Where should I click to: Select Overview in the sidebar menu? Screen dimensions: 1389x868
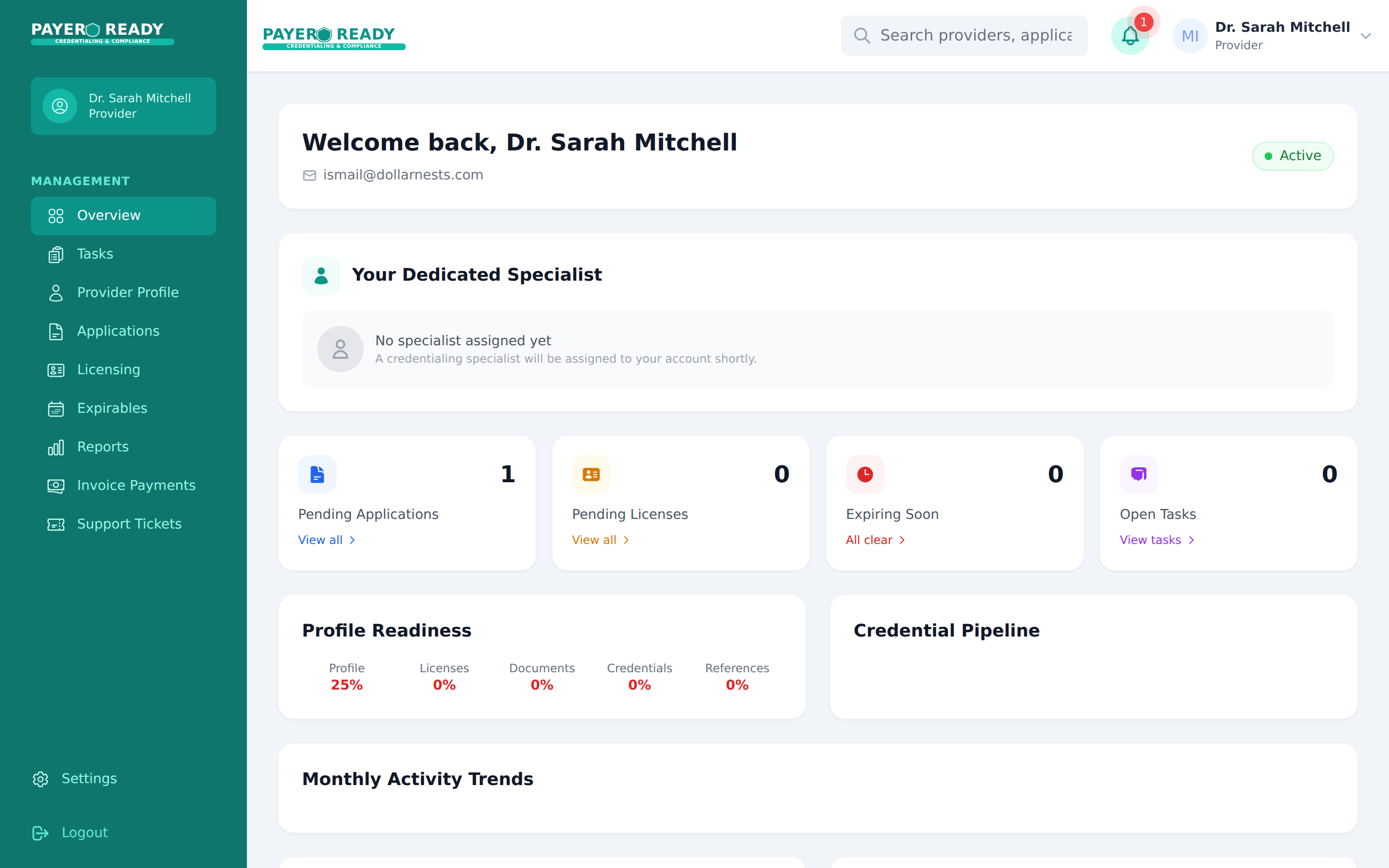tap(109, 215)
